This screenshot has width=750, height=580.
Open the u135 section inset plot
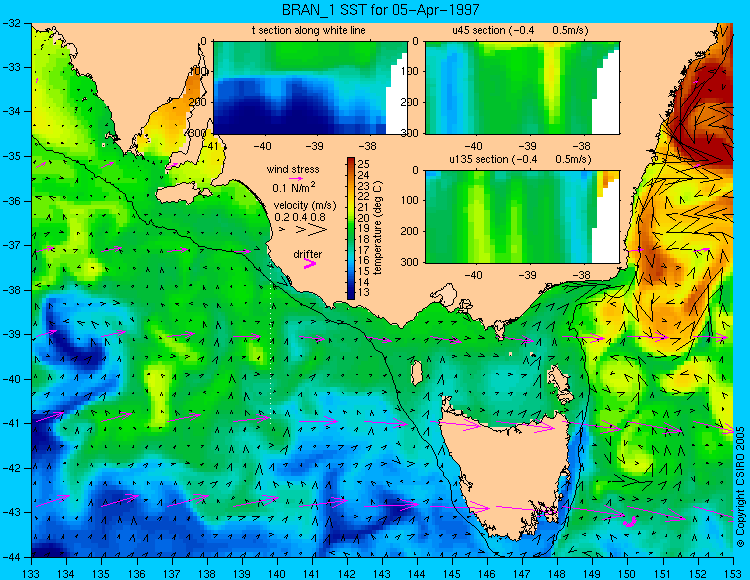point(522,217)
